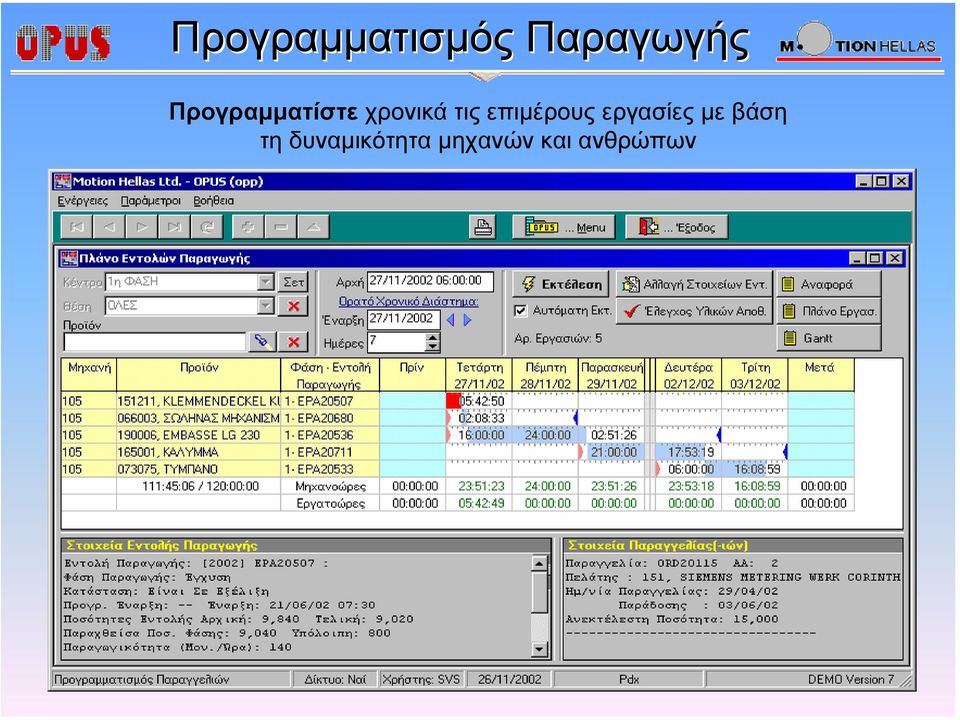Select row 190006, EMBASSE LG 230

point(198,435)
